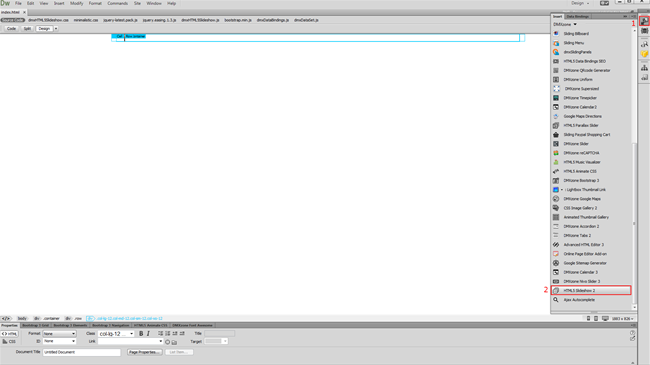This screenshot has width=650, height=365.
Task: Open the yellow Databases panel icon
Action: [644, 54]
